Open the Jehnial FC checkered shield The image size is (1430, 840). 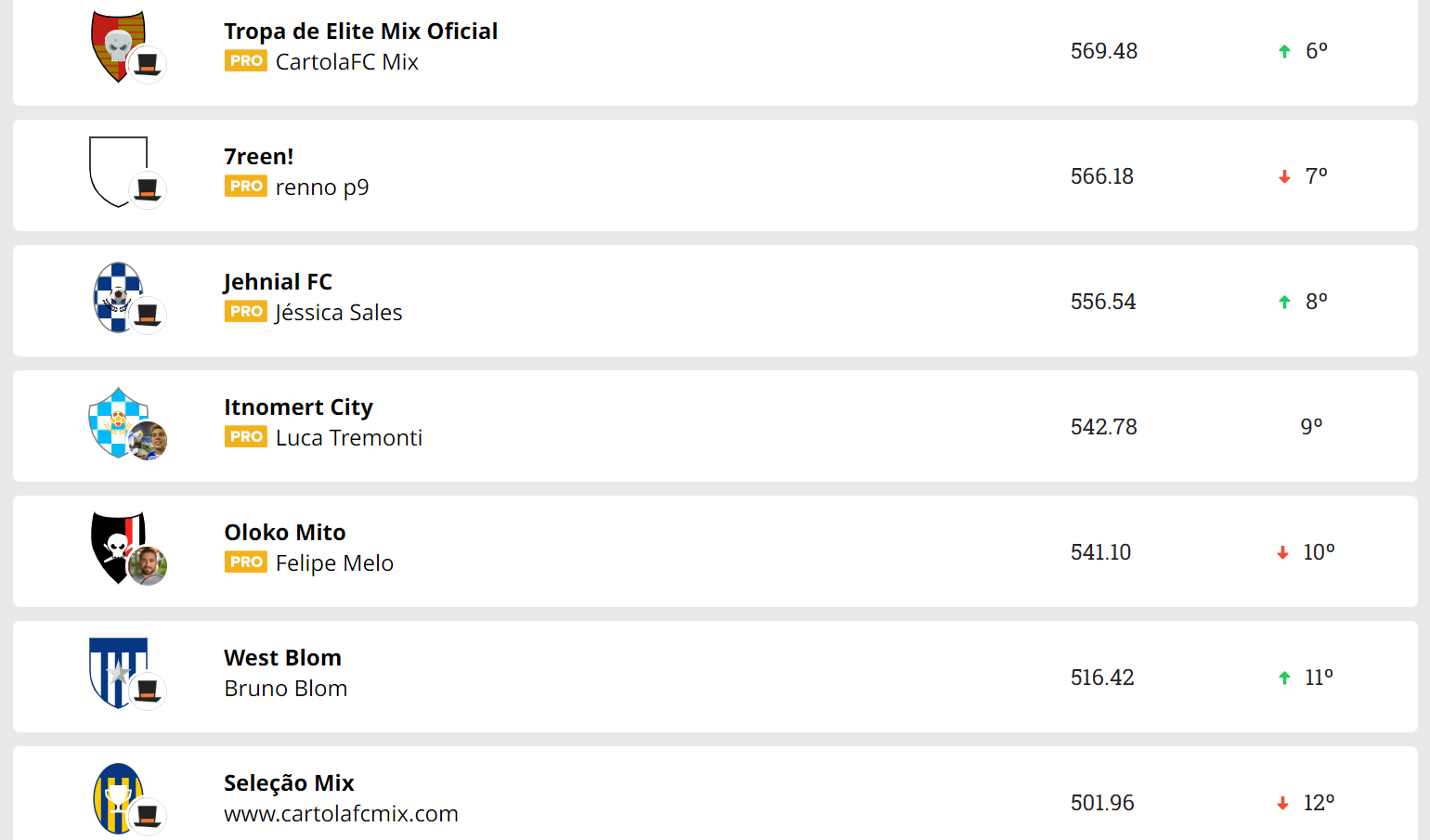click(x=118, y=297)
